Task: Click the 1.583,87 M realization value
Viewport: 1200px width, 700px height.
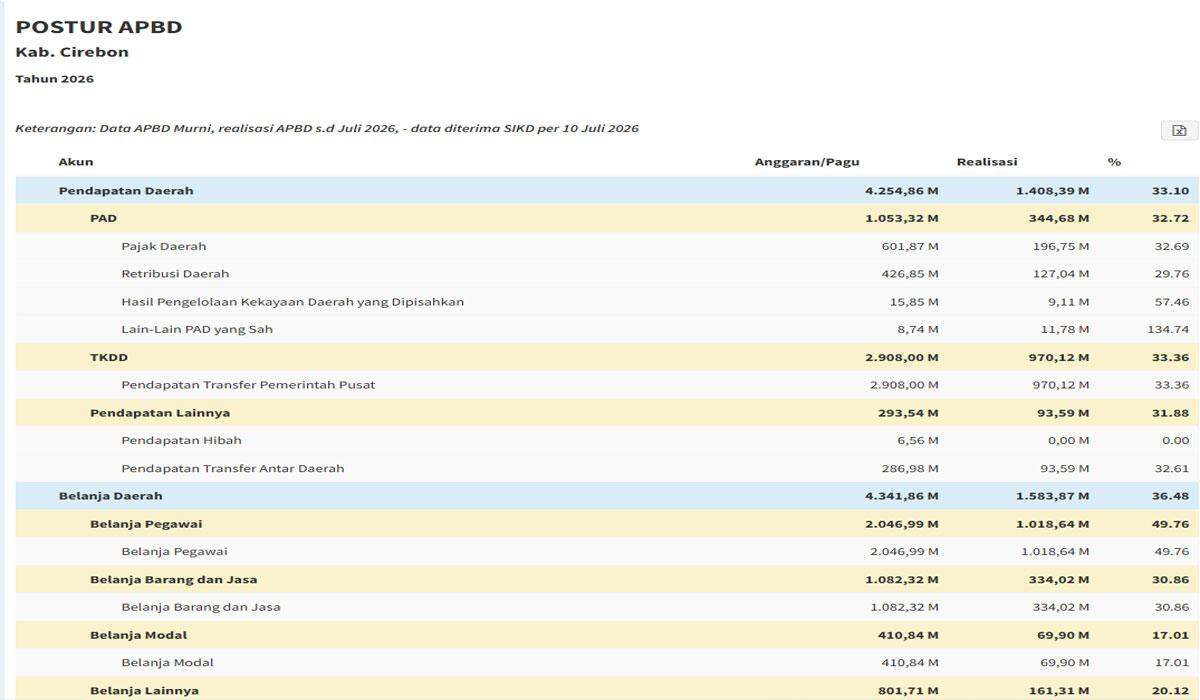Action: pyautogui.click(x=1052, y=496)
